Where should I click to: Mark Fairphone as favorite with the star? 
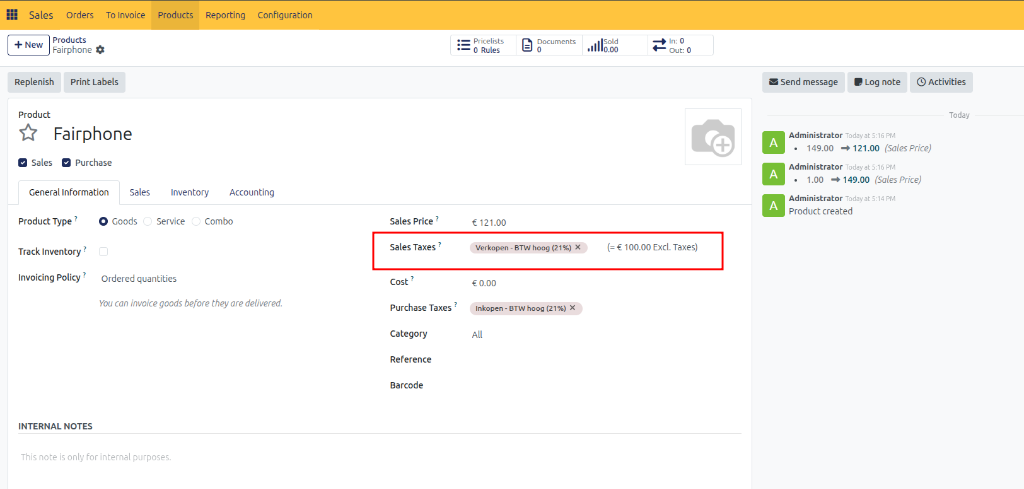(28, 133)
